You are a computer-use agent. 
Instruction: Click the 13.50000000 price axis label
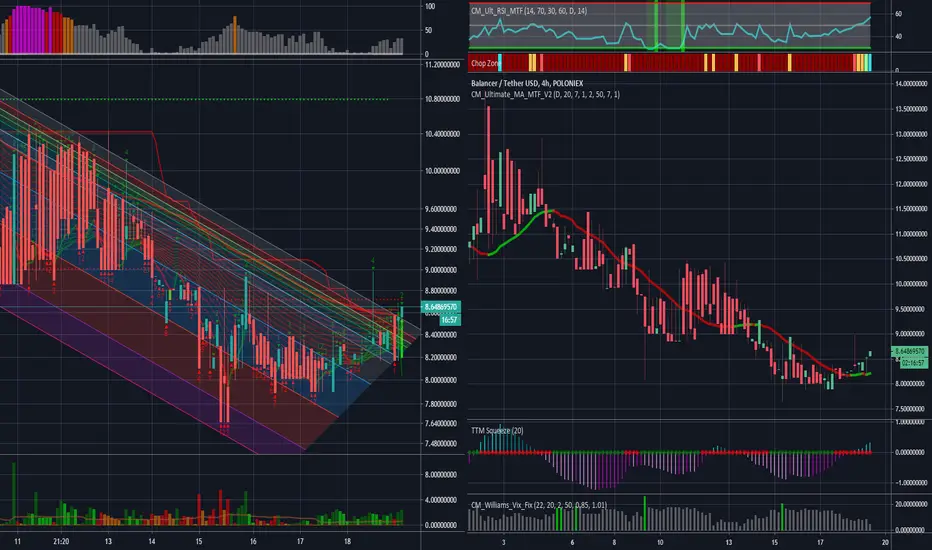(911, 109)
